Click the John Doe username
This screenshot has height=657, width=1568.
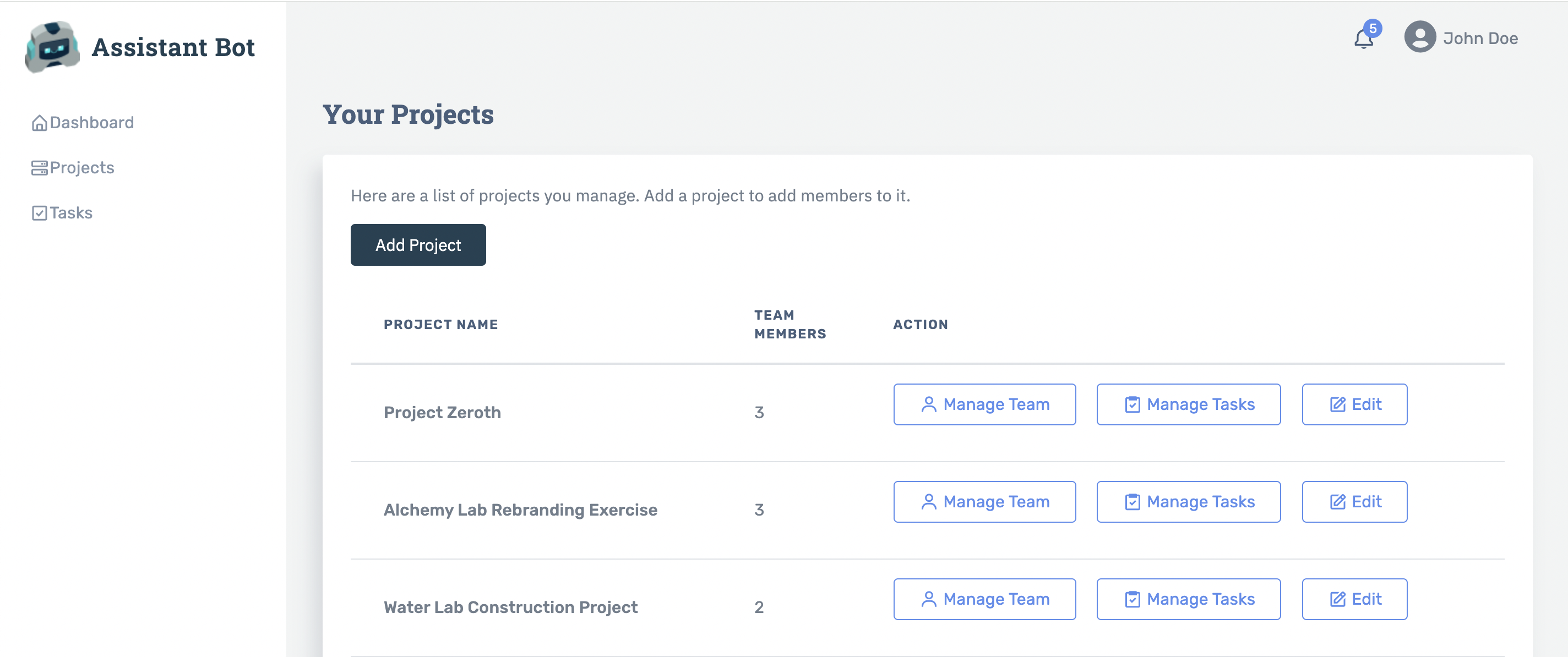pyautogui.click(x=1480, y=39)
